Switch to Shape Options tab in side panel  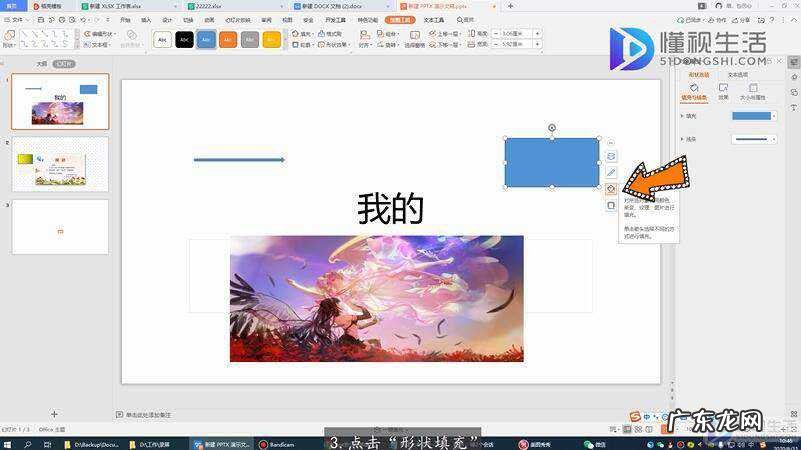[699, 75]
